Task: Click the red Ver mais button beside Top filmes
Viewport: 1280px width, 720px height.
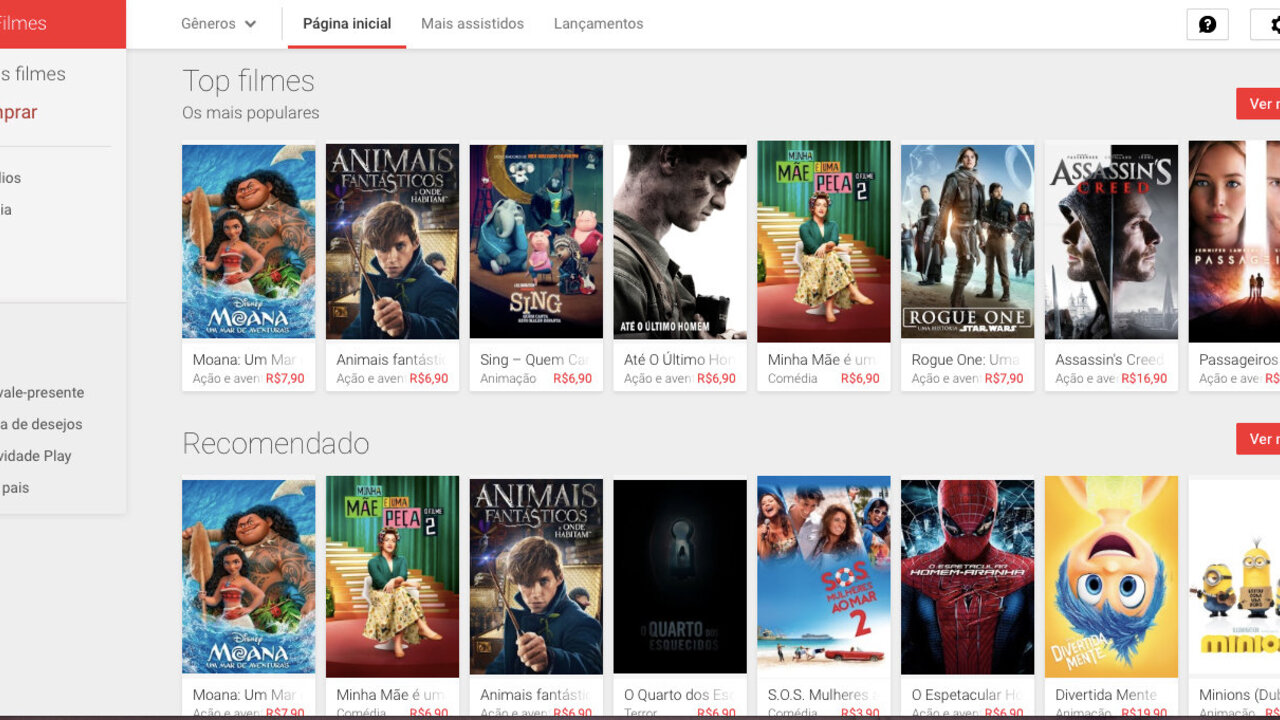Action: tap(1258, 104)
